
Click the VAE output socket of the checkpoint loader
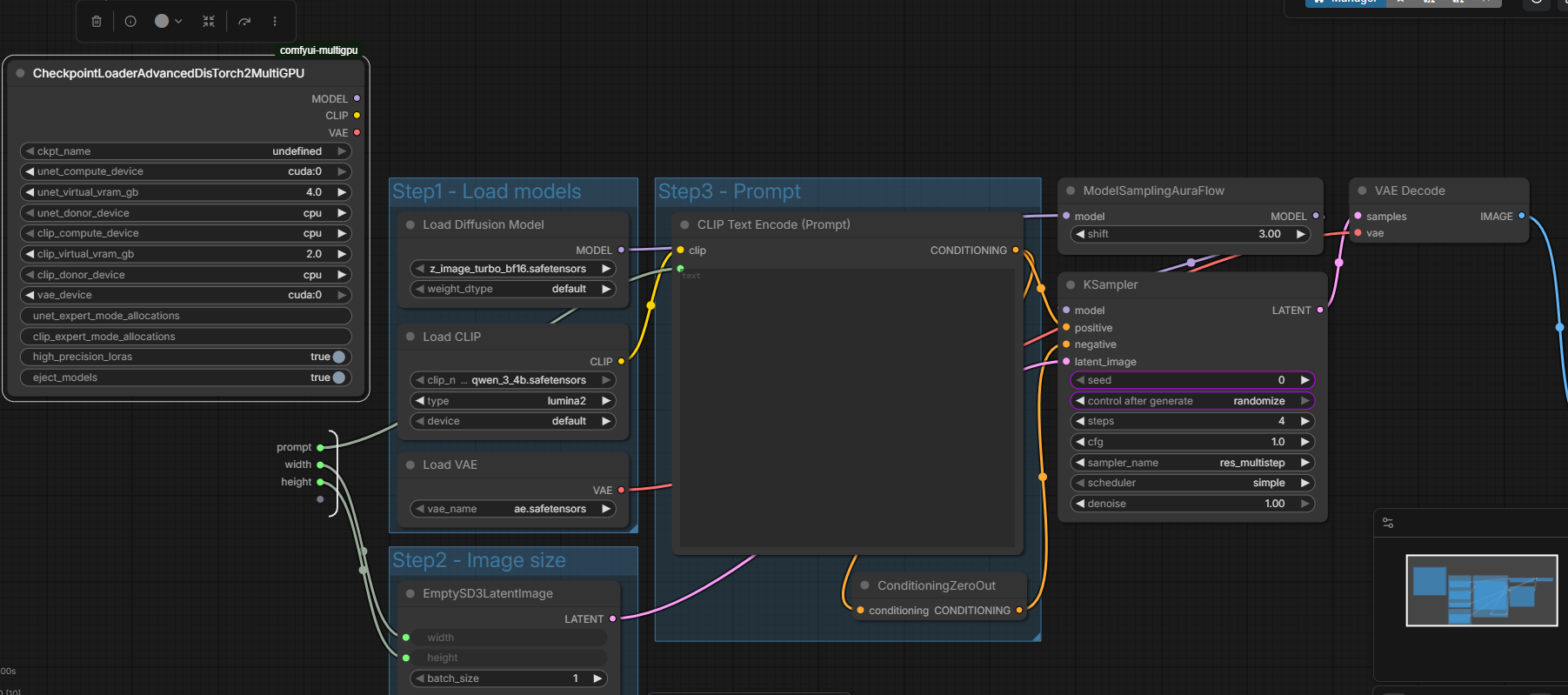(x=357, y=132)
